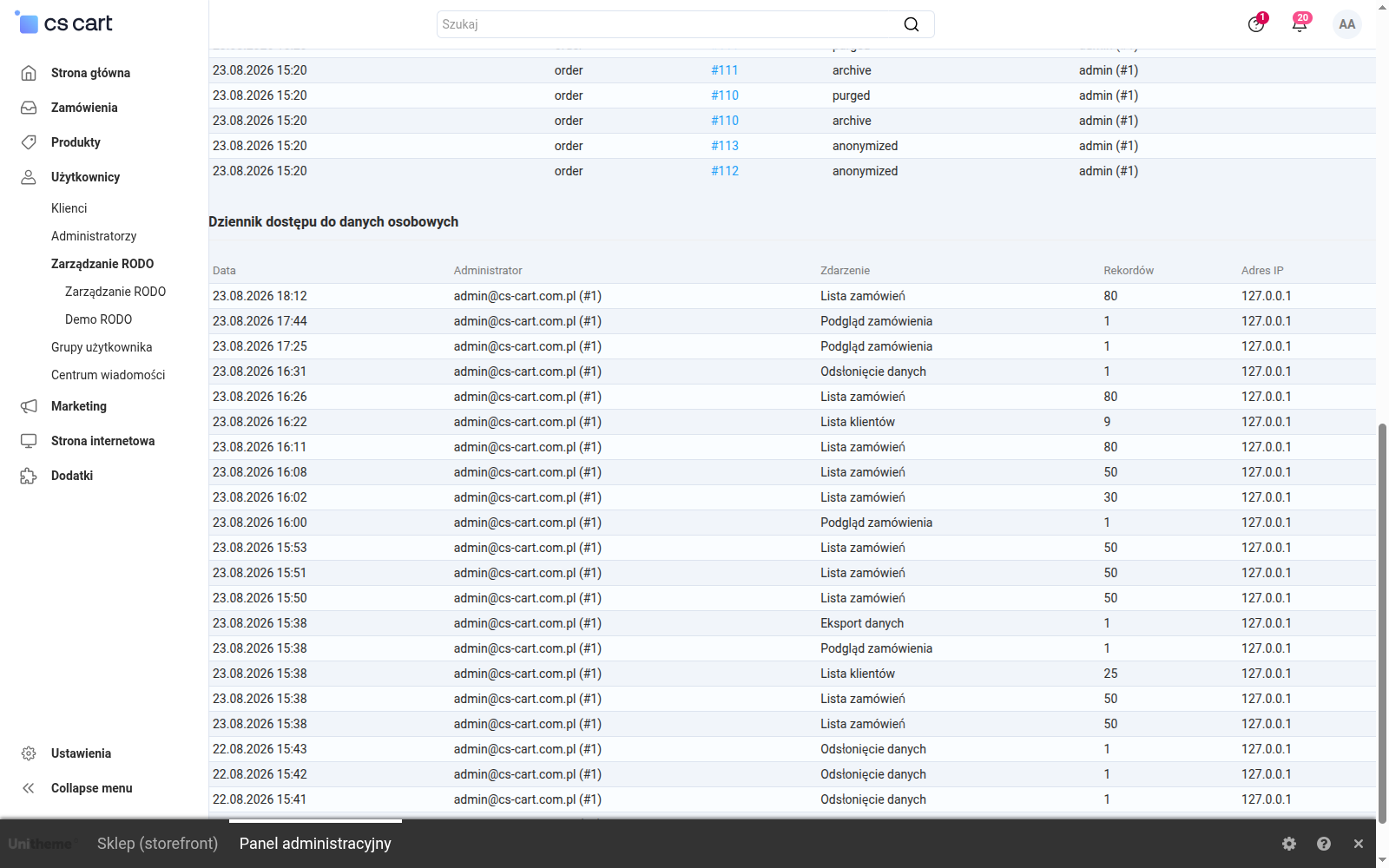This screenshot has width=1389, height=868.
Task: Expand the Strona internetowa section
Action: [102, 441]
